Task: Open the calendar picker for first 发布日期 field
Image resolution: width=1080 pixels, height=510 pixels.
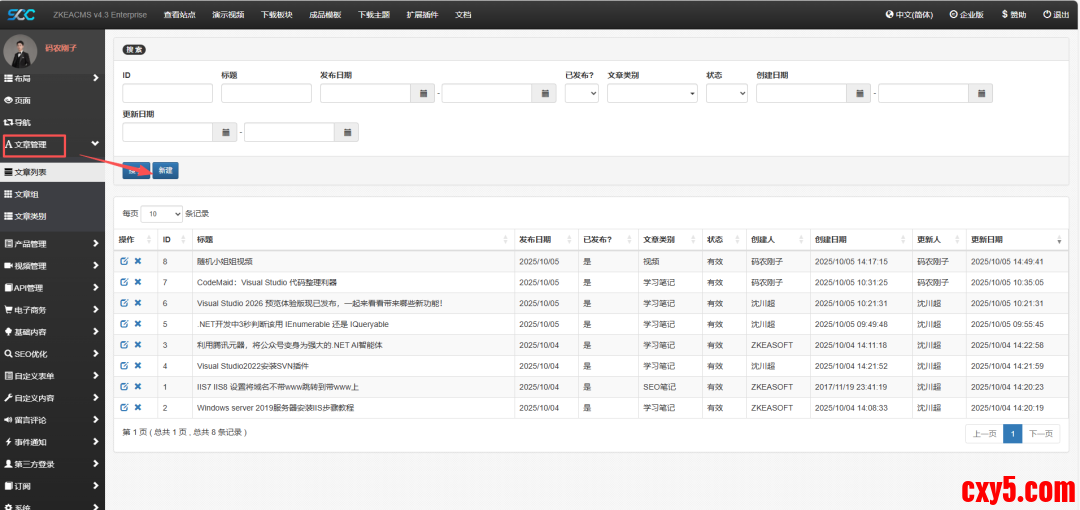Action: [424, 93]
